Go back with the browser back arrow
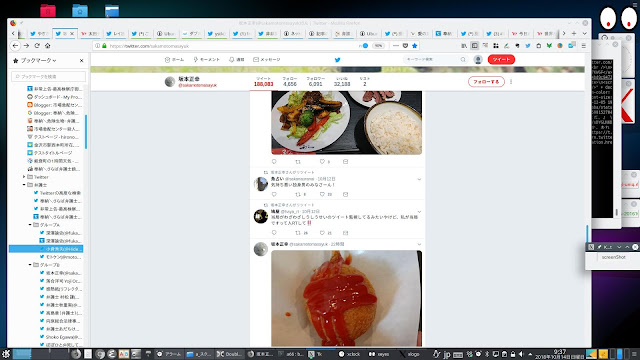 [16, 46]
